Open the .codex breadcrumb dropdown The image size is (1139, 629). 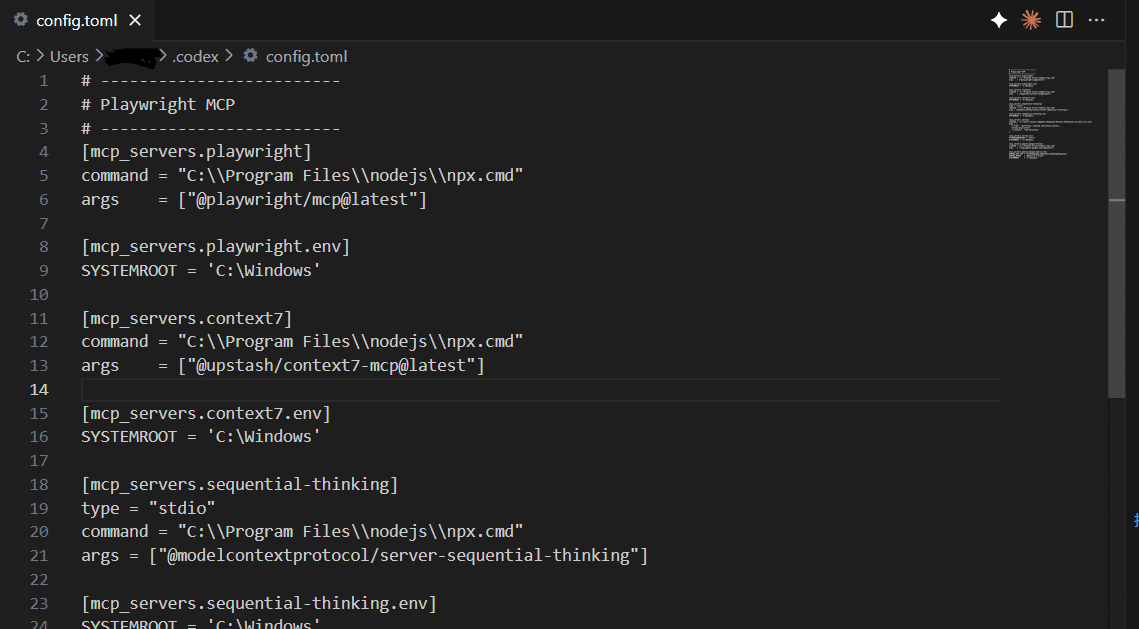pyautogui.click(x=196, y=56)
